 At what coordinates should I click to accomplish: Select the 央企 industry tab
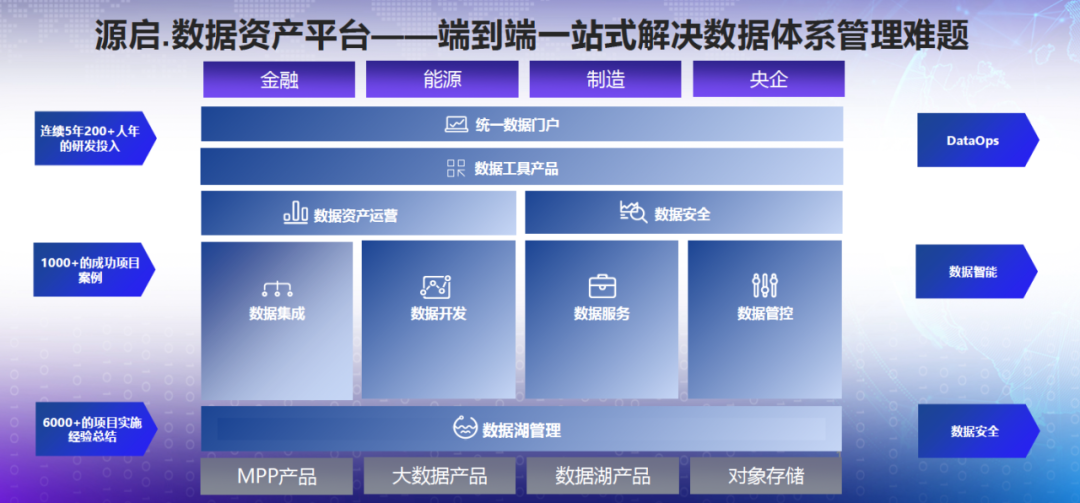769,79
